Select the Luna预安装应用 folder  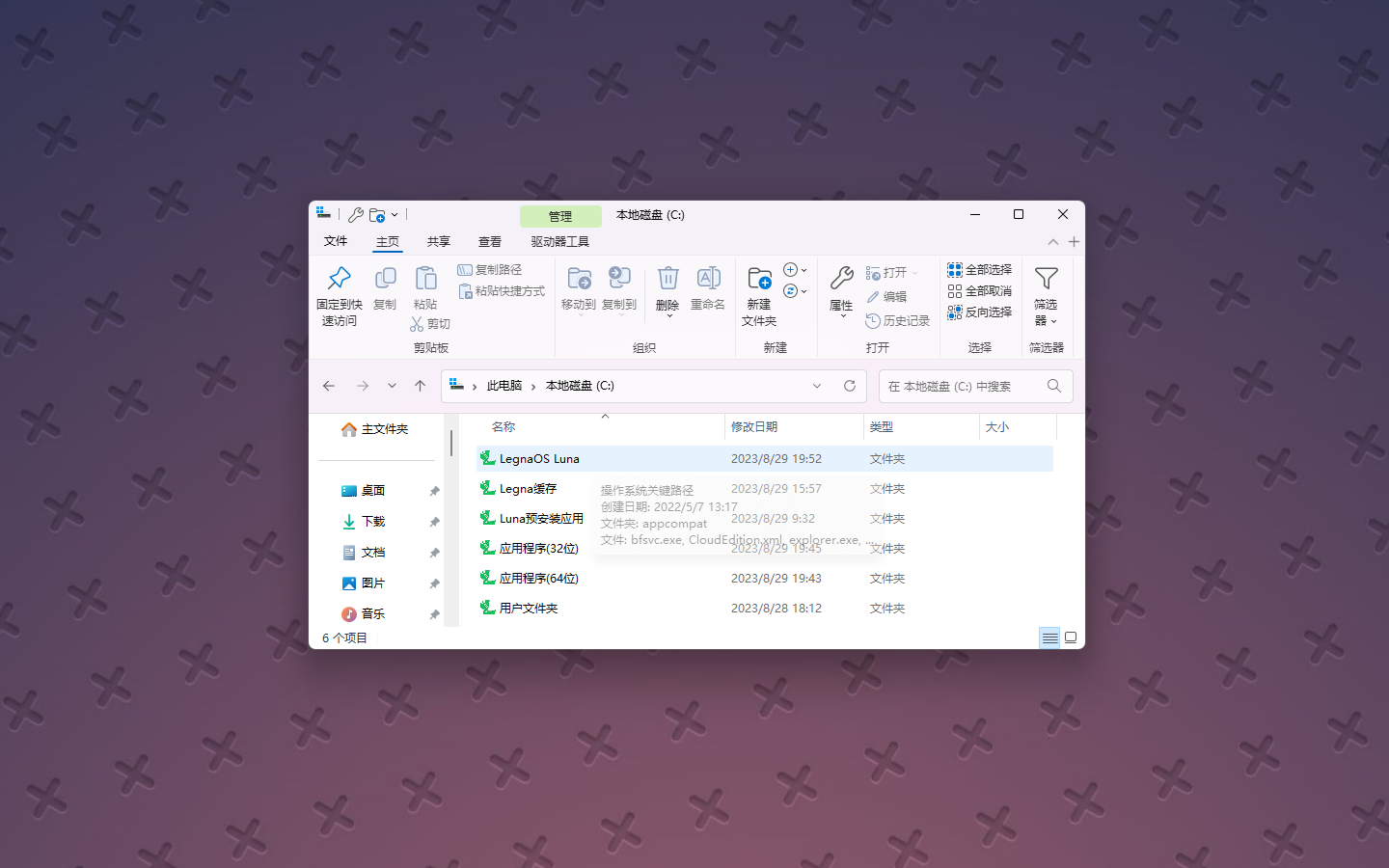765,519
